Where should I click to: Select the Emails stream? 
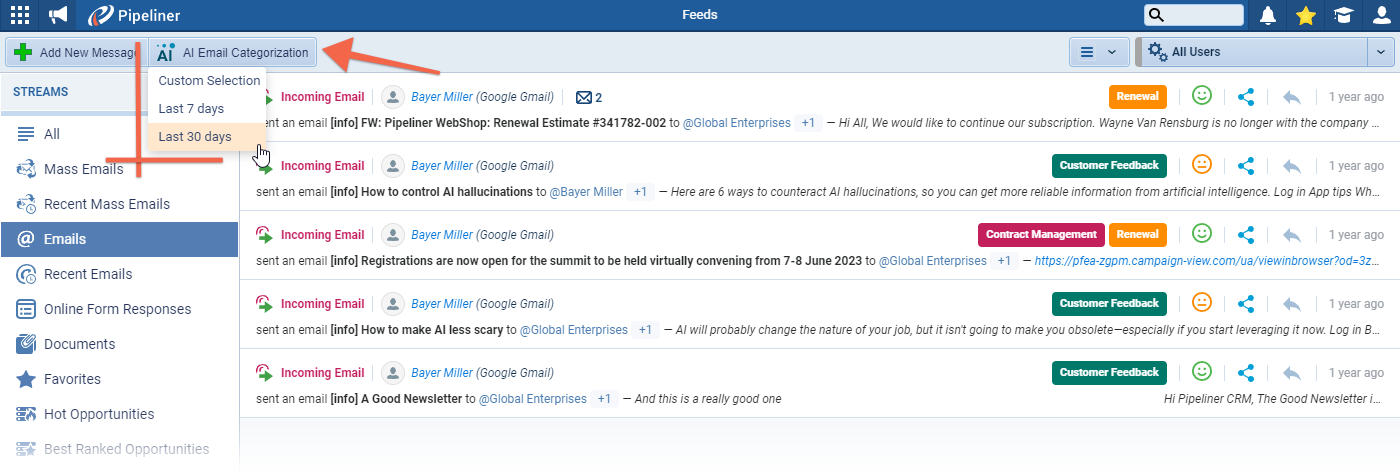pos(119,239)
